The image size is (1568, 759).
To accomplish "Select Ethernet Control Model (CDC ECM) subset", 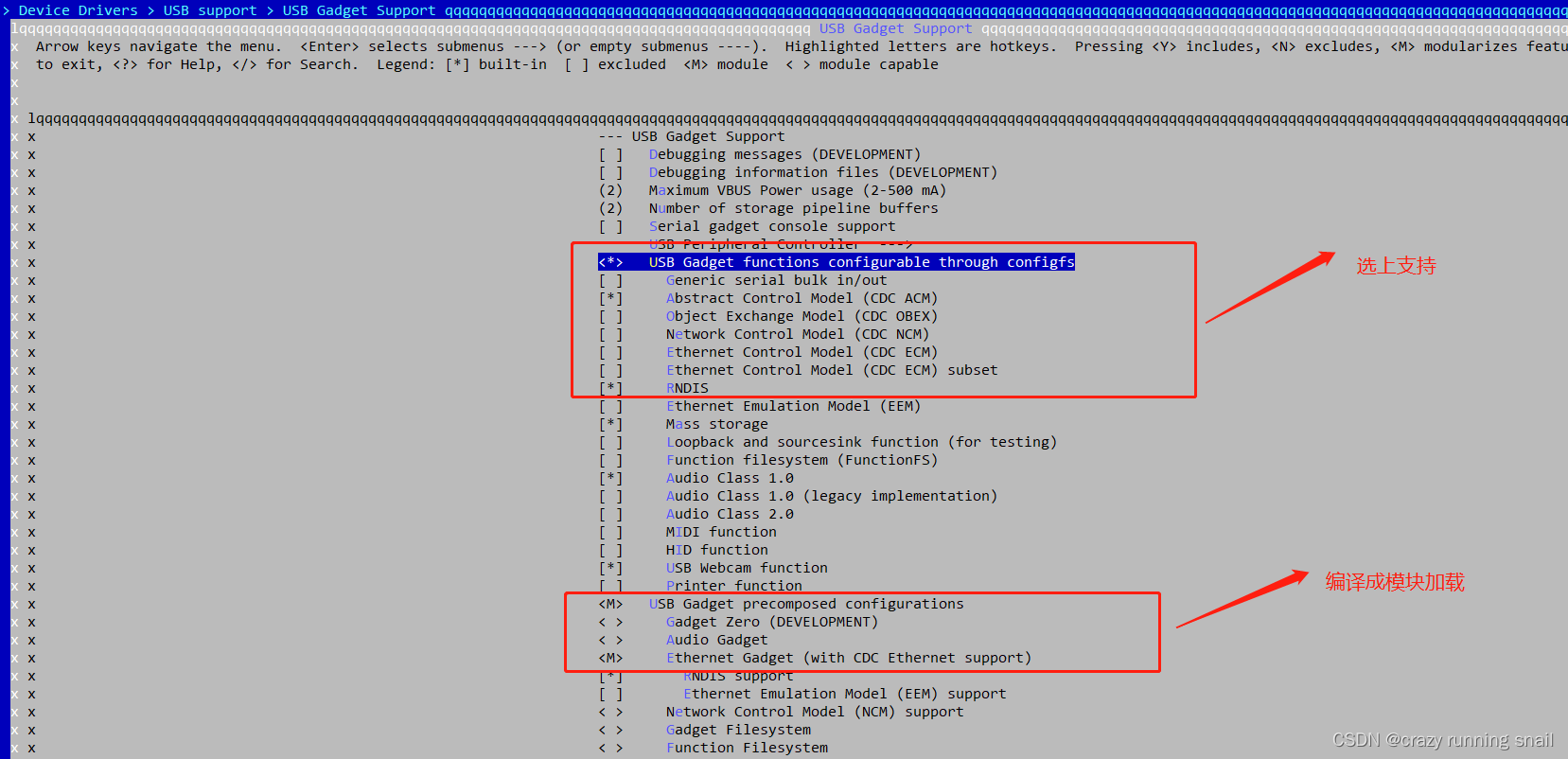I will tap(832, 370).
